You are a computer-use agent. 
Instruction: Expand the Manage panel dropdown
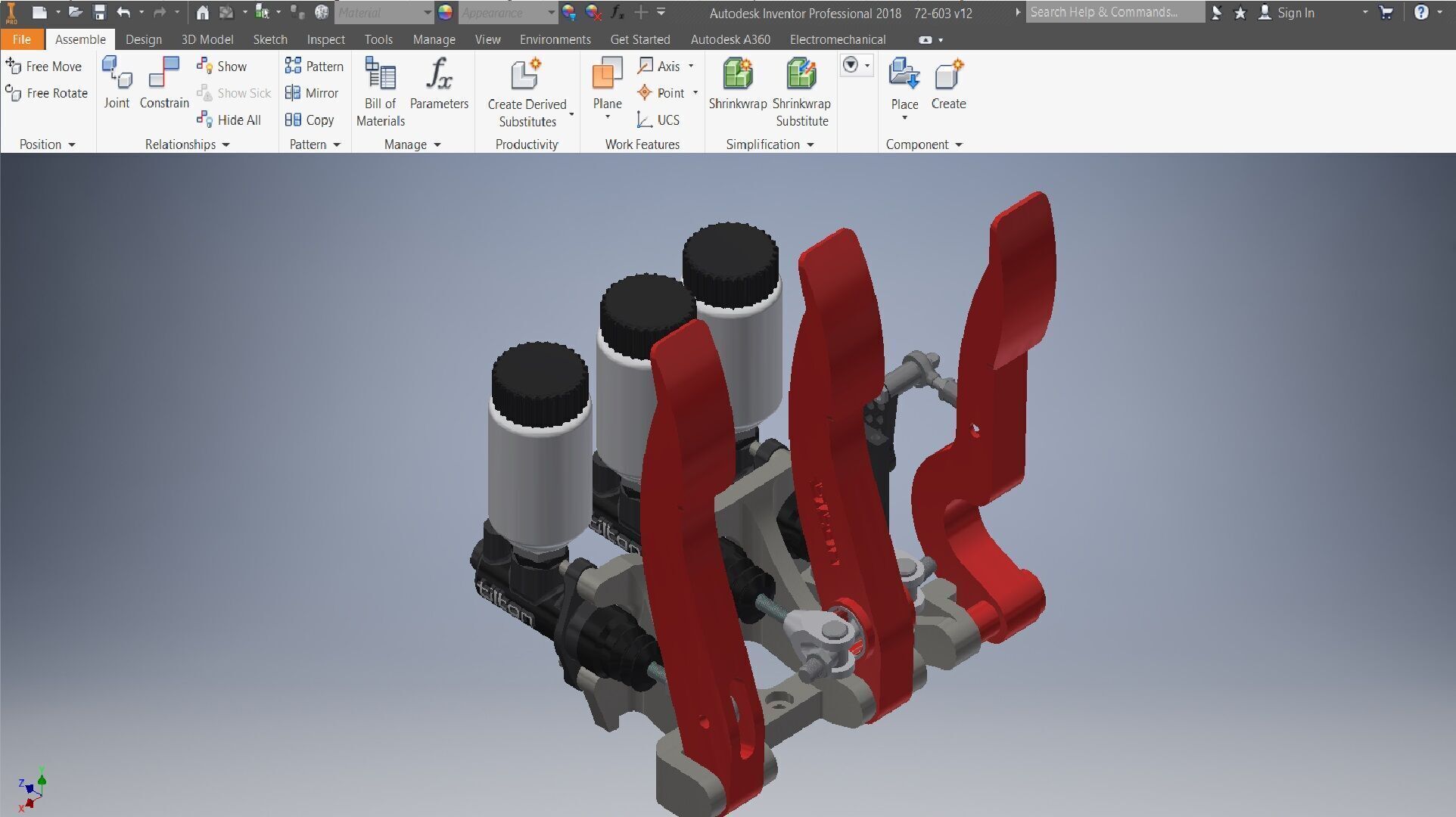[437, 144]
